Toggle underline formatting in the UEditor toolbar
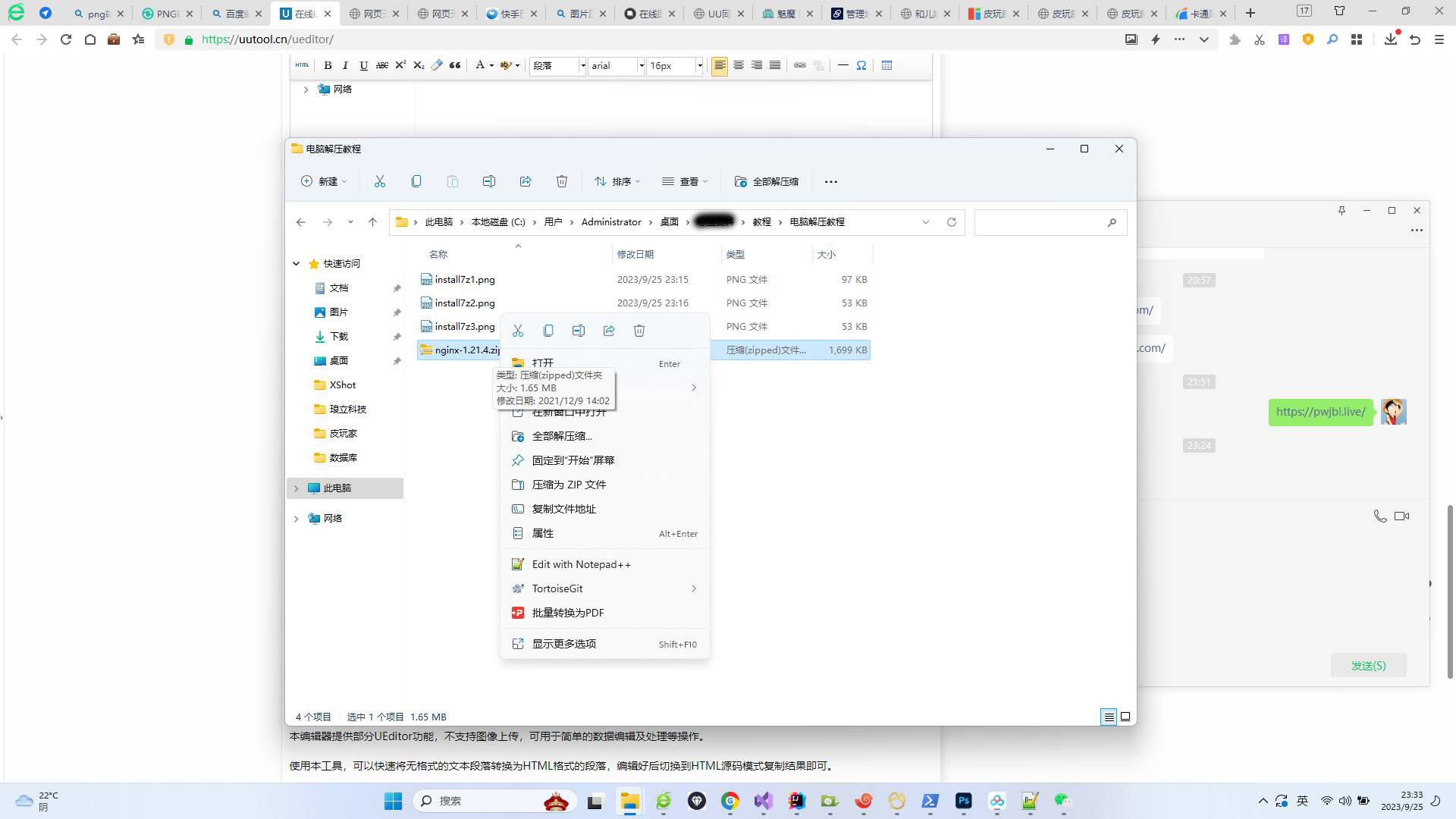Image resolution: width=1456 pixels, height=819 pixels. pyautogui.click(x=364, y=66)
